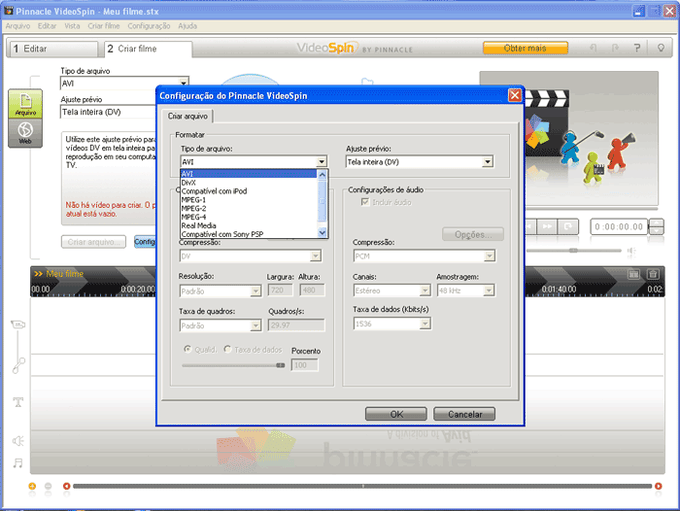Click the orange zoom-in timeline button

pos(32,486)
